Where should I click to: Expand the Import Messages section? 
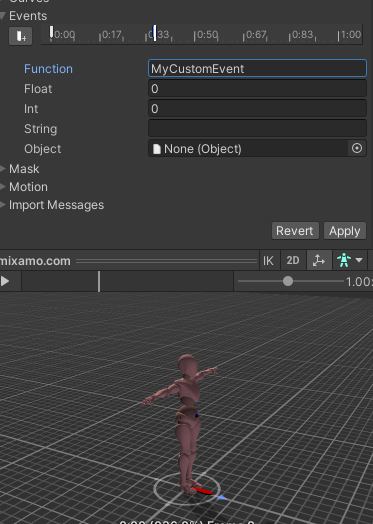[x=3, y=205]
